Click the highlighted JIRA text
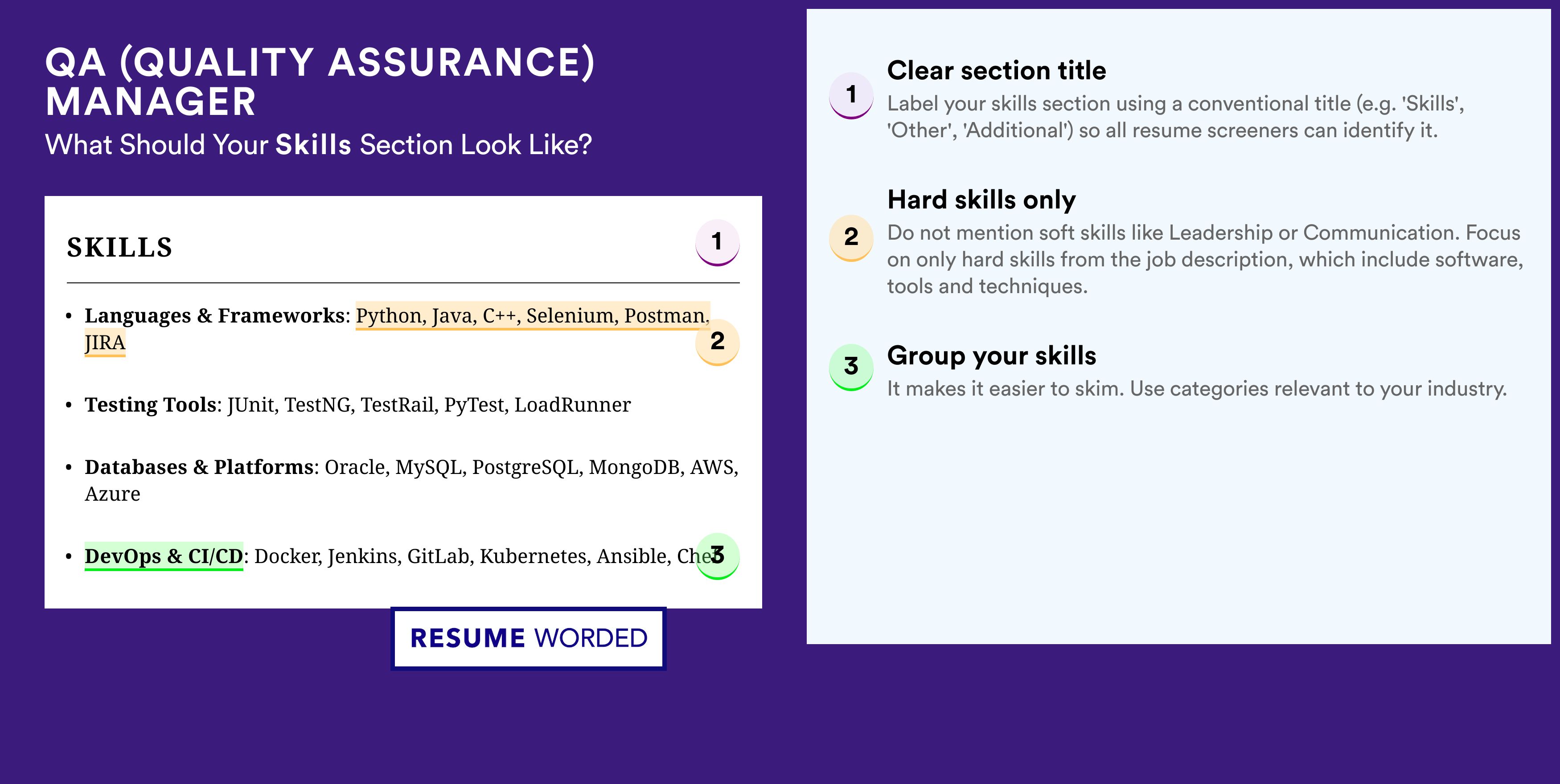 pos(105,343)
